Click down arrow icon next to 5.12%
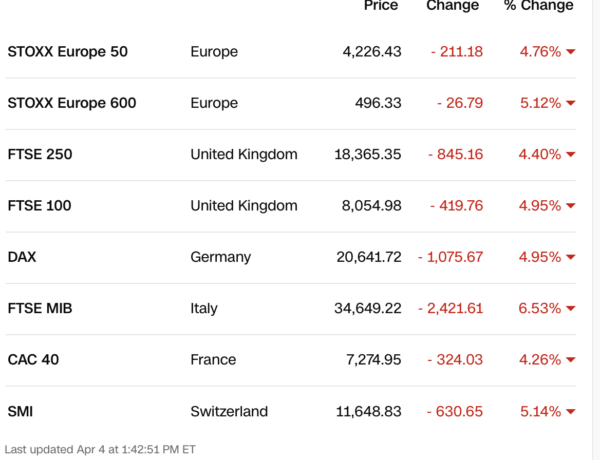600x460 pixels. point(570,104)
